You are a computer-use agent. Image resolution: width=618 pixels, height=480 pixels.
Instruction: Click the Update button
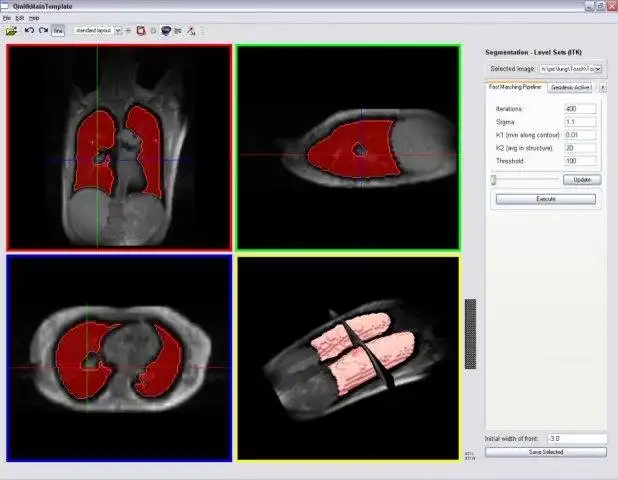point(581,180)
